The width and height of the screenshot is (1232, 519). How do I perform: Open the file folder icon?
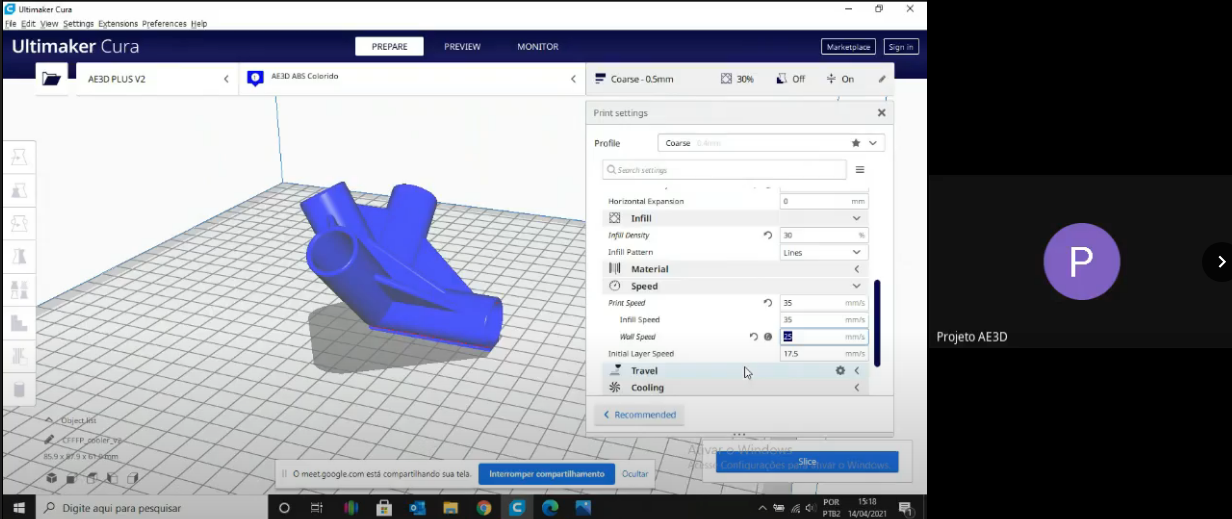pyautogui.click(x=52, y=78)
